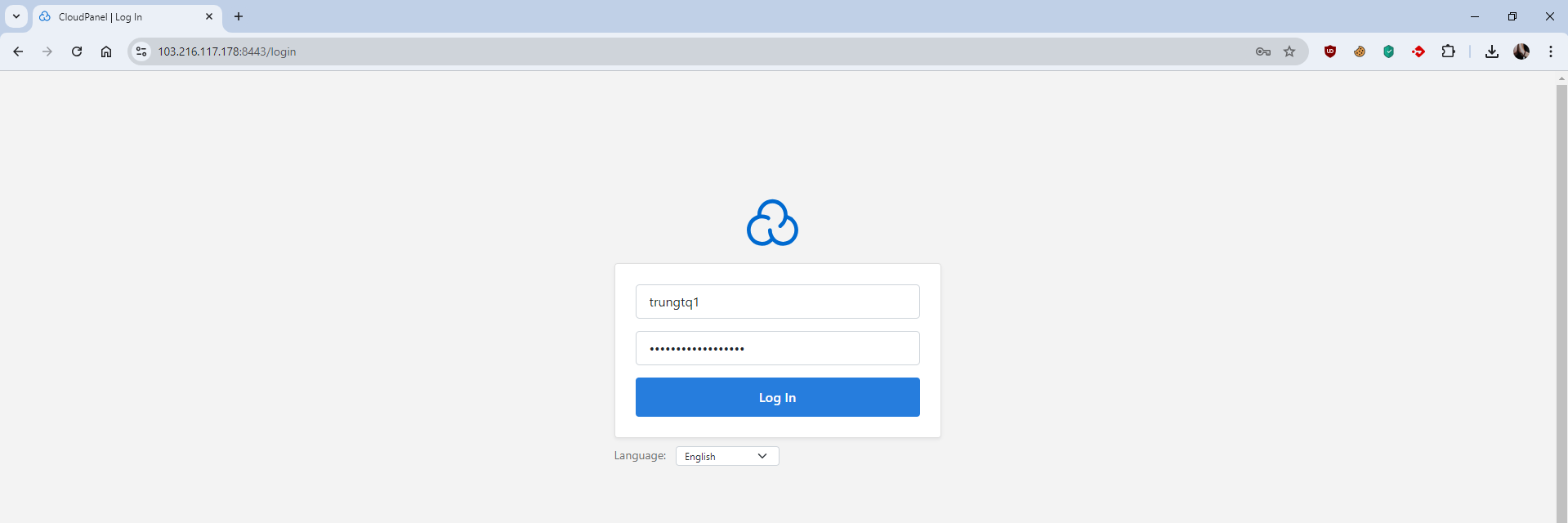Viewport: 1568px width, 523px height.
Task: Go to the browser home page
Action: click(106, 51)
